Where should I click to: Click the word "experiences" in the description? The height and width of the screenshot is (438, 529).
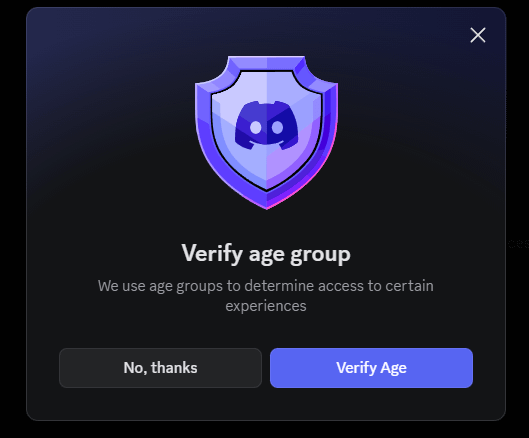pos(266,306)
